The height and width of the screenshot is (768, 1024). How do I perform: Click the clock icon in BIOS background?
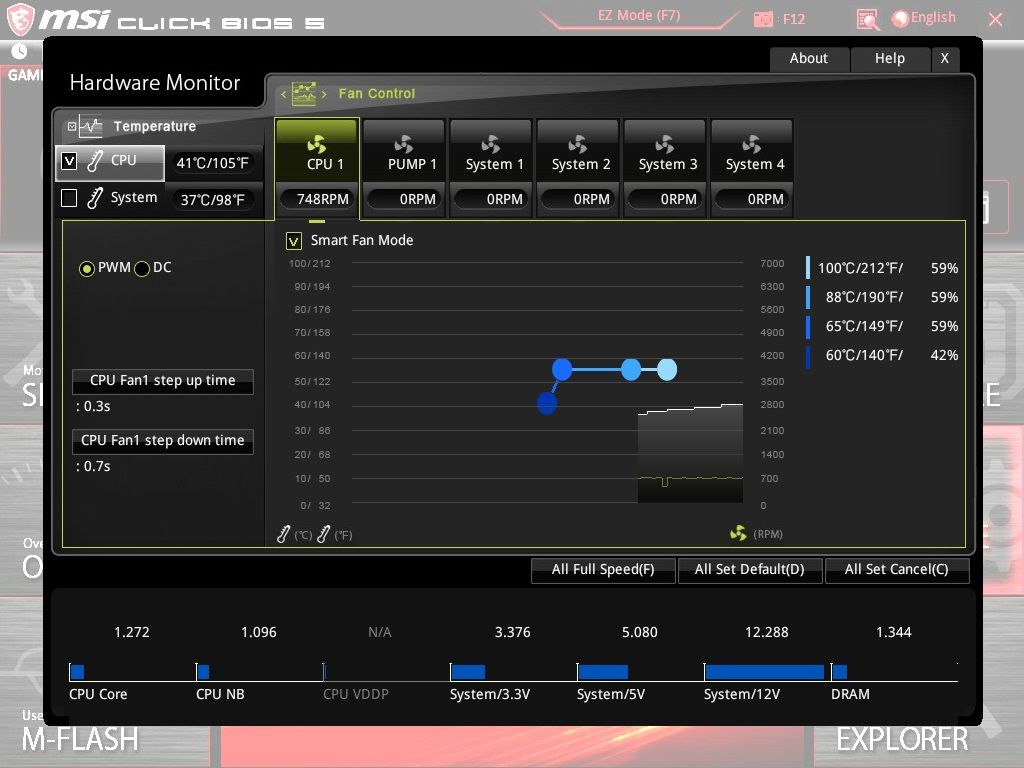coord(20,51)
